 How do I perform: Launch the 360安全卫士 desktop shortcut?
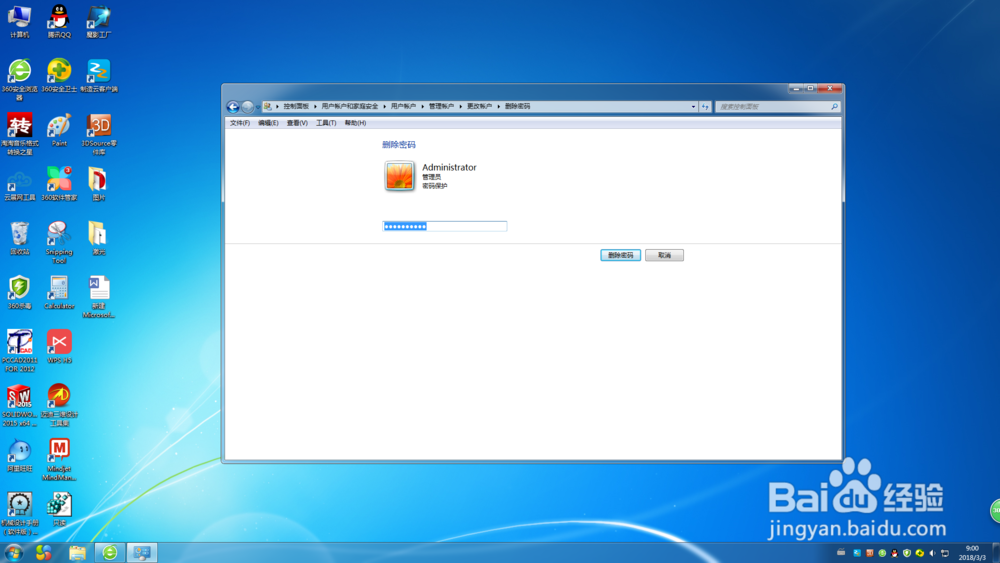[x=59, y=75]
